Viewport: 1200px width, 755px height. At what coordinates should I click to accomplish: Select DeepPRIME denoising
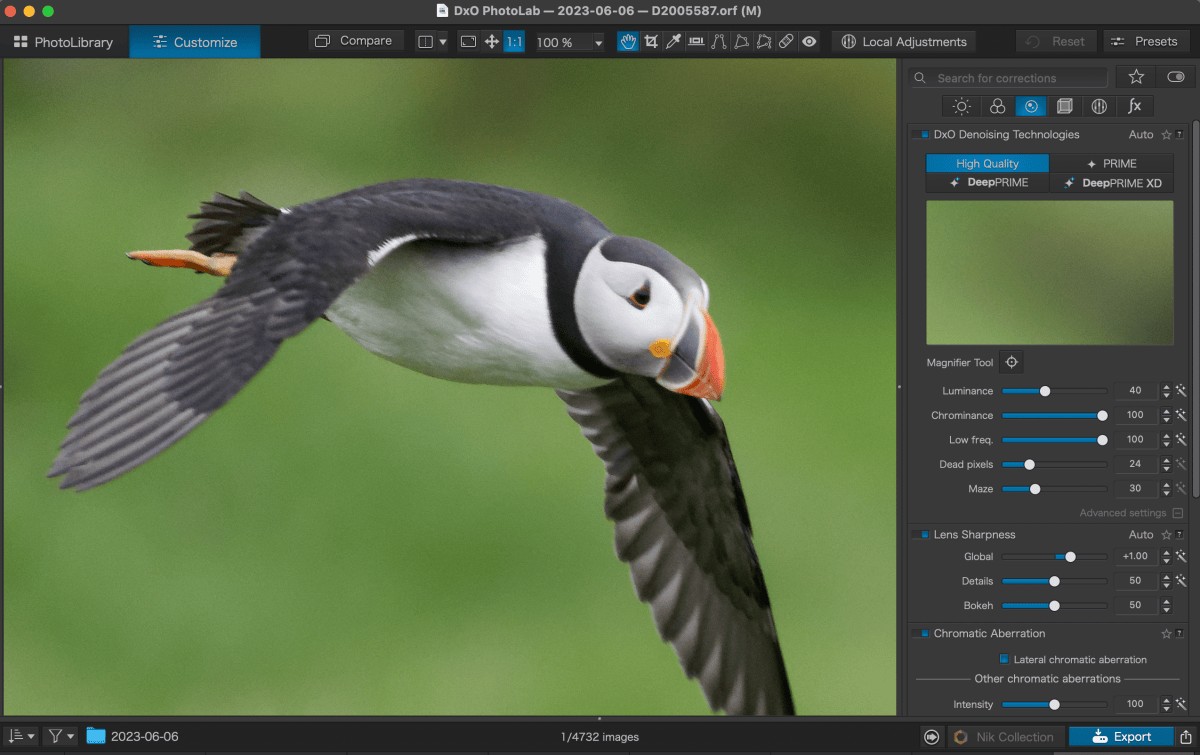(x=987, y=183)
